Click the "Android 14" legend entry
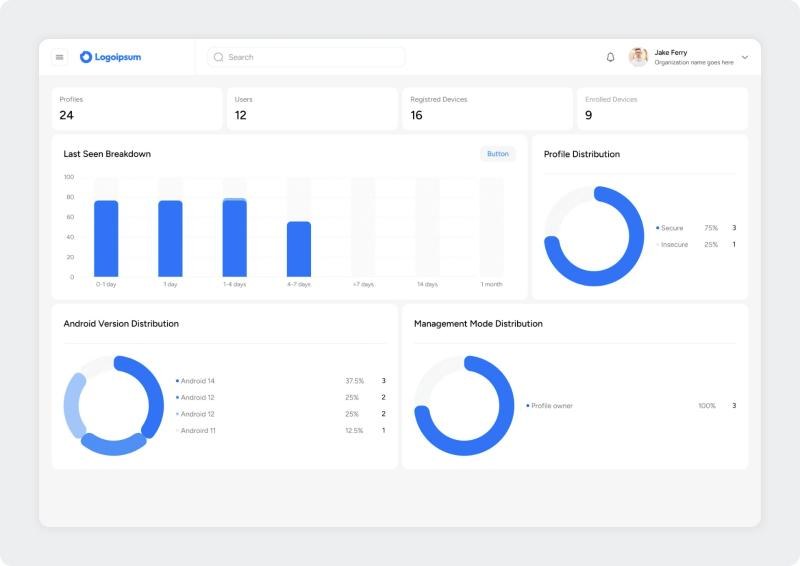The image size is (800, 566). click(195, 381)
